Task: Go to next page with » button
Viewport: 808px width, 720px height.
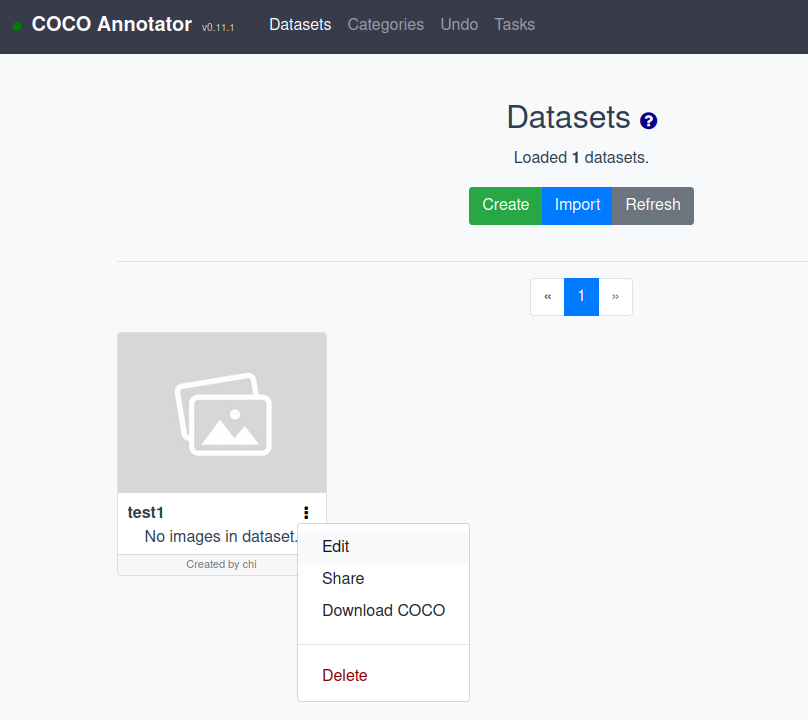Action: pyautogui.click(x=615, y=297)
